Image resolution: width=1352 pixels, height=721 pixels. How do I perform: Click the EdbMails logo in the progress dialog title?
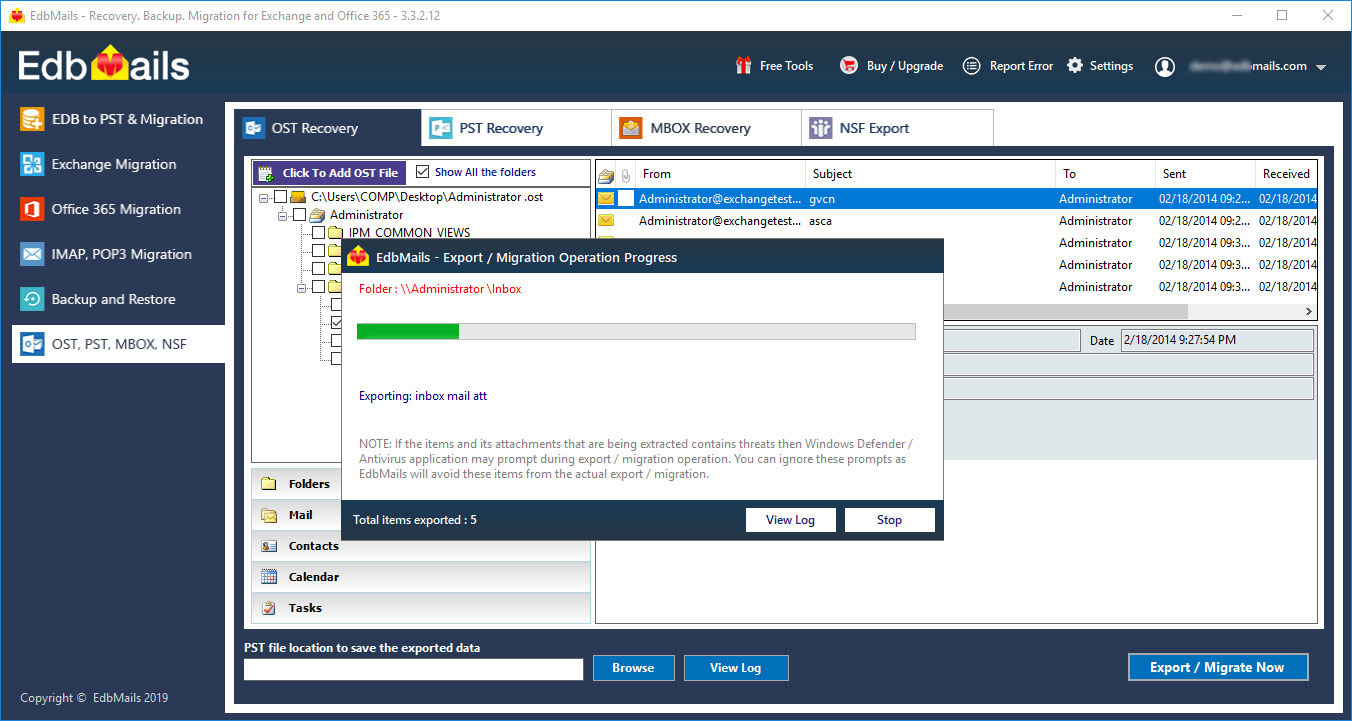click(x=358, y=257)
